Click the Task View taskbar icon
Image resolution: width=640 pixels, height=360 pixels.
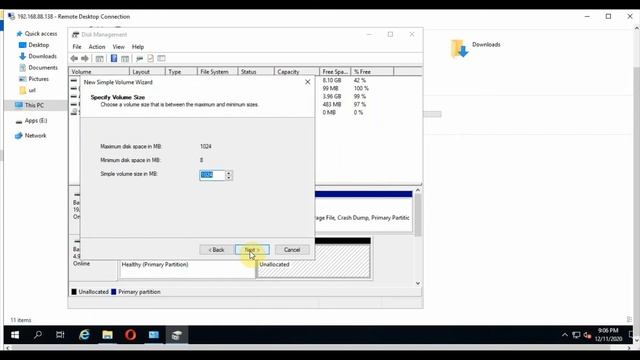coord(60,335)
